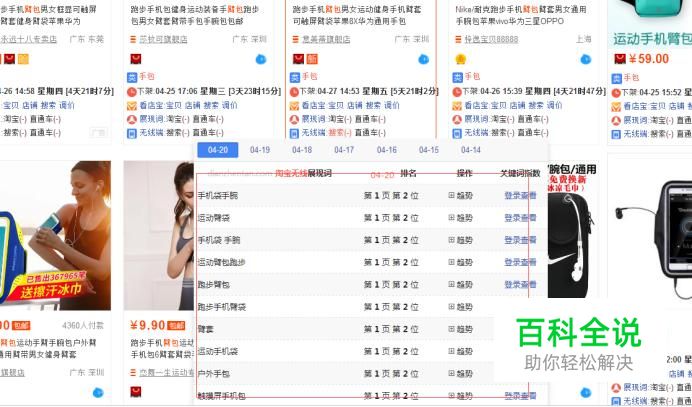Click the blue 类 category icon in 莎拉可旗舰店 card
The height and width of the screenshot is (407, 692).
point(132,78)
